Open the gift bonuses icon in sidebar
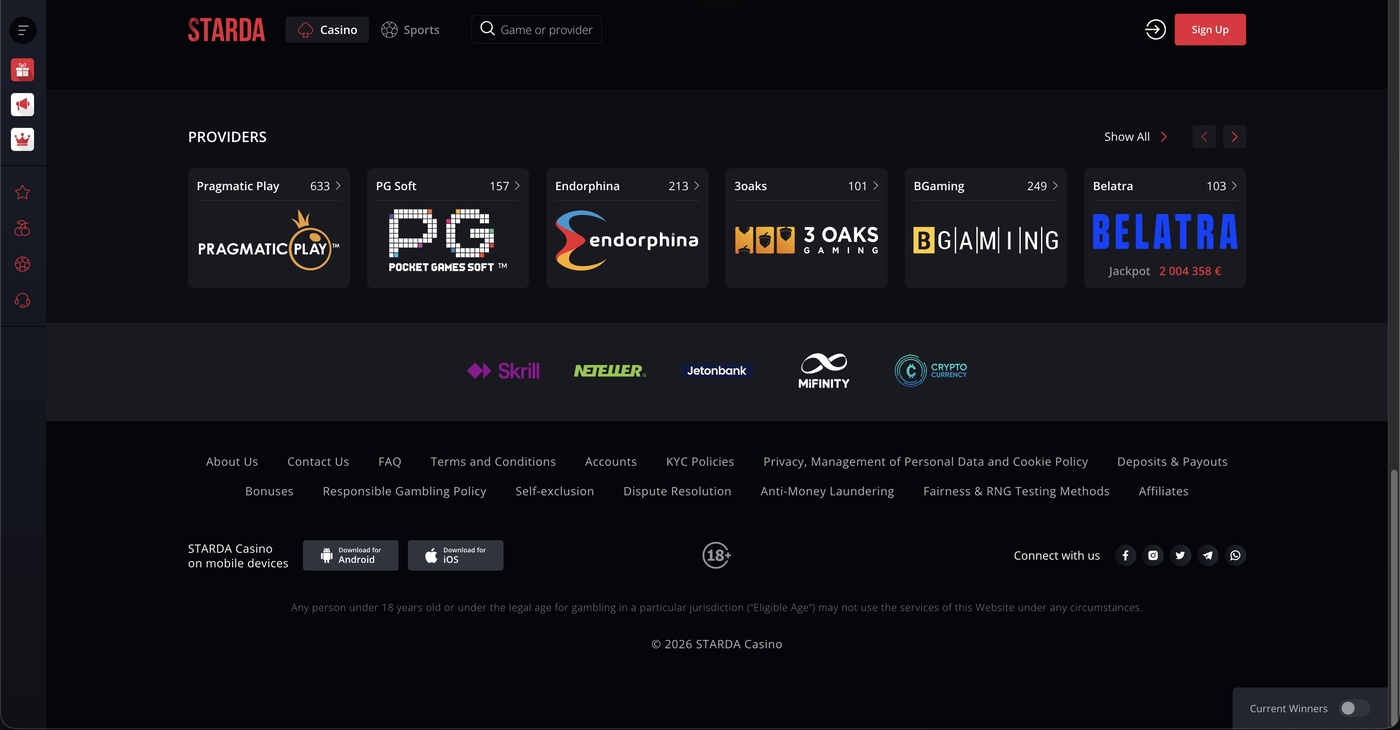Screen dimensions: 1400x730 (23, 70)
